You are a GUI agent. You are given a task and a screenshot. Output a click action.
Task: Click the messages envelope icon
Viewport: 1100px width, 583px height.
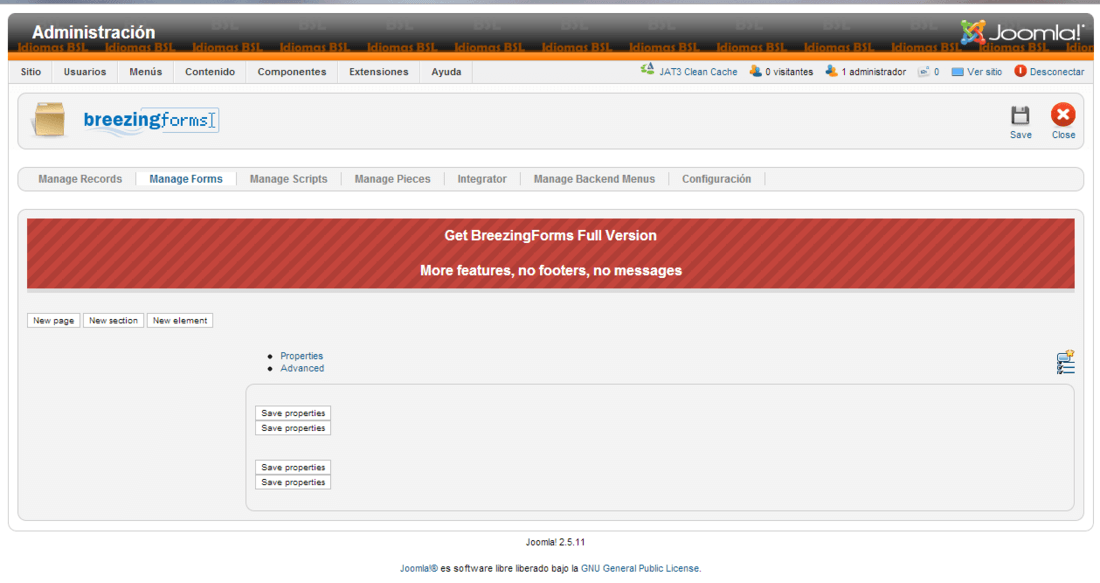[924, 72]
